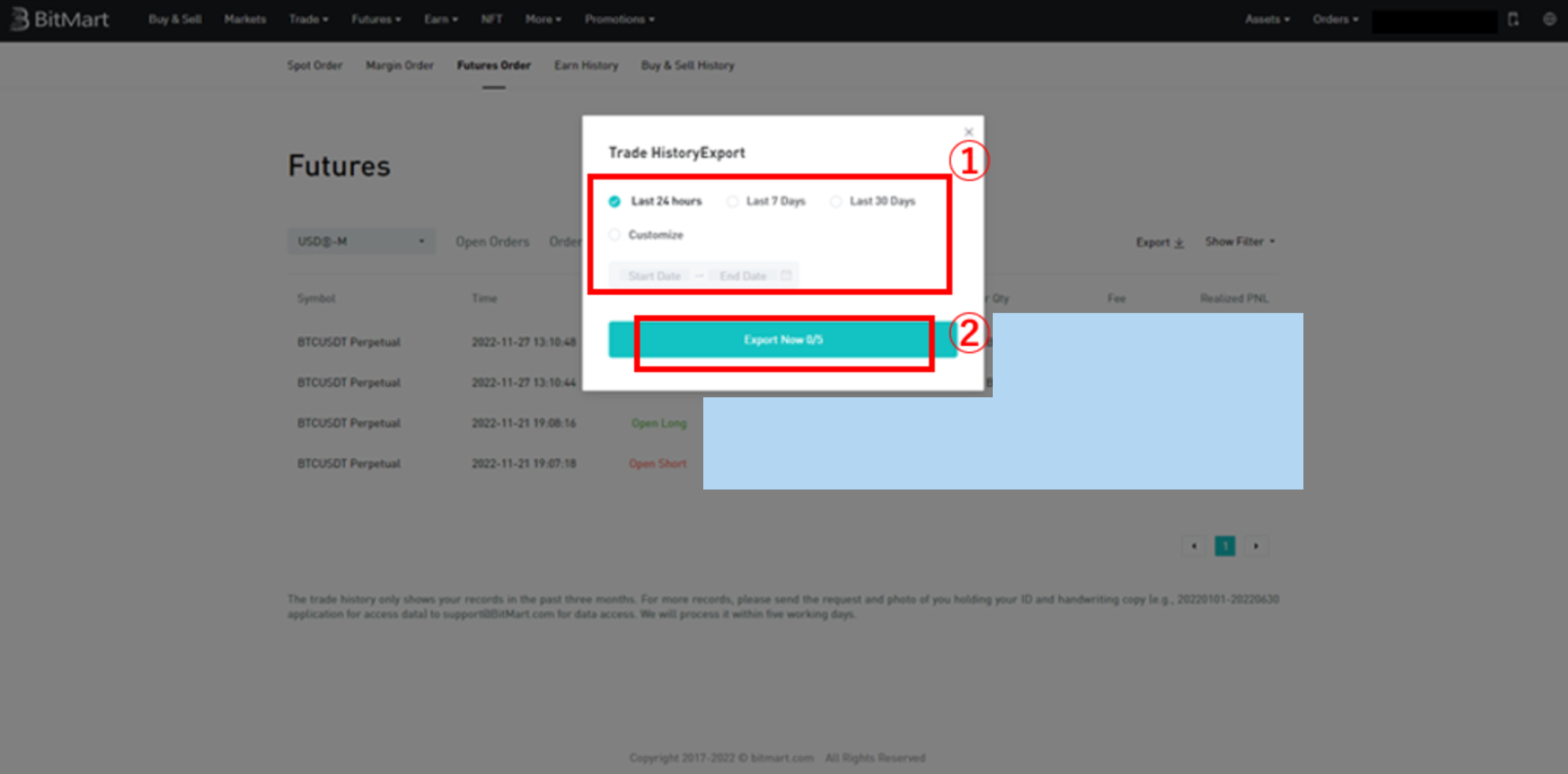Click the Export download link
This screenshot has height=774, width=1568.
tap(1160, 242)
